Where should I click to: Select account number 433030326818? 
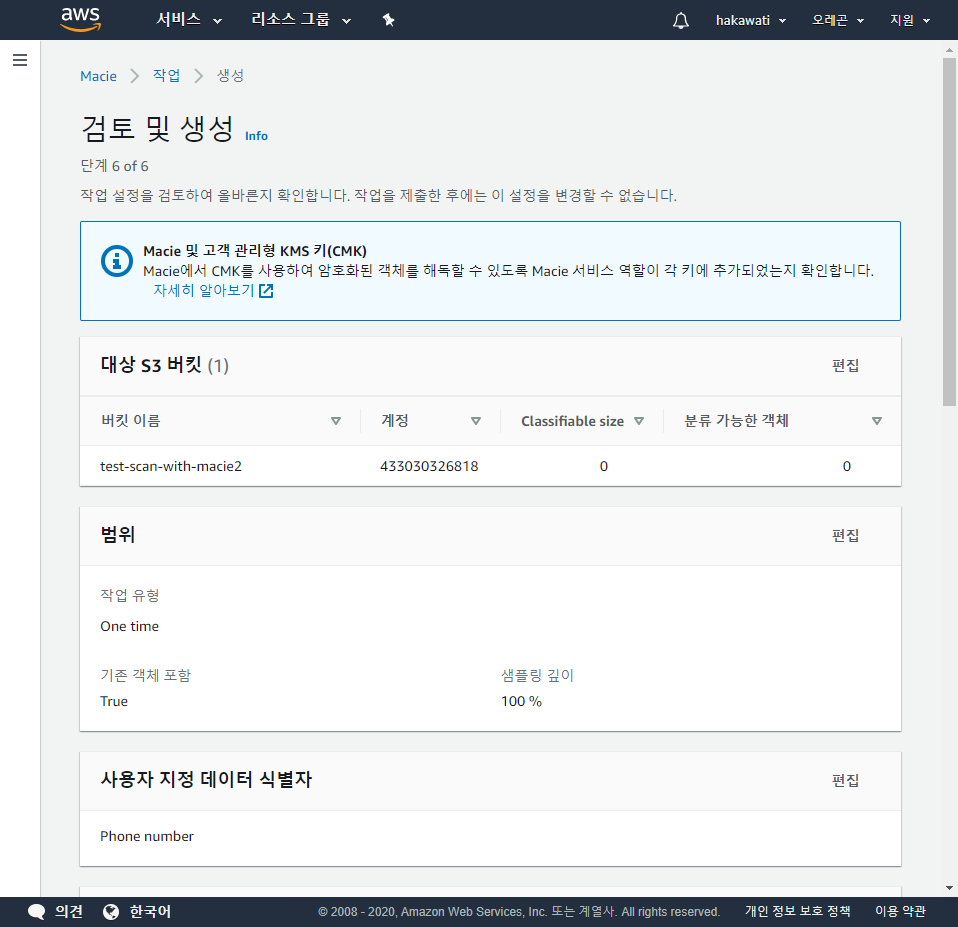tap(429, 466)
